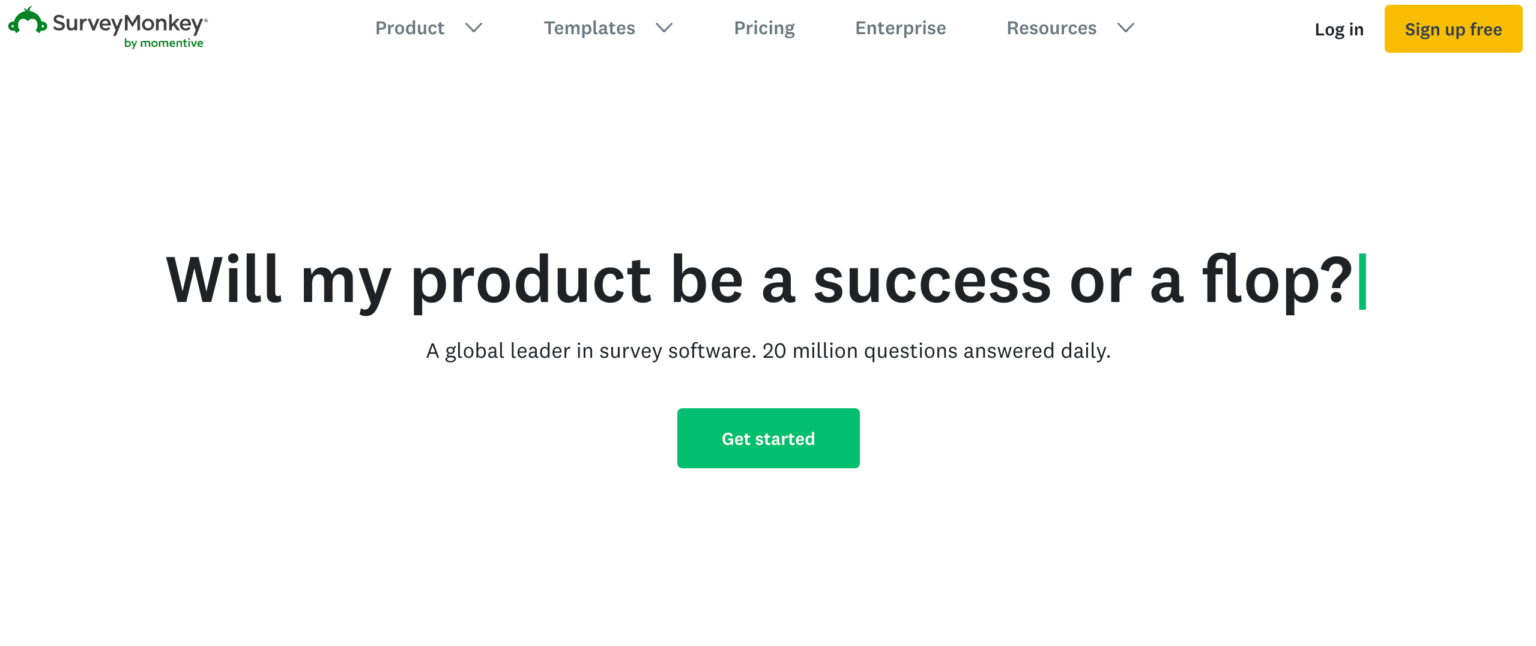Open the Templates navigation menu

pos(589,28)
